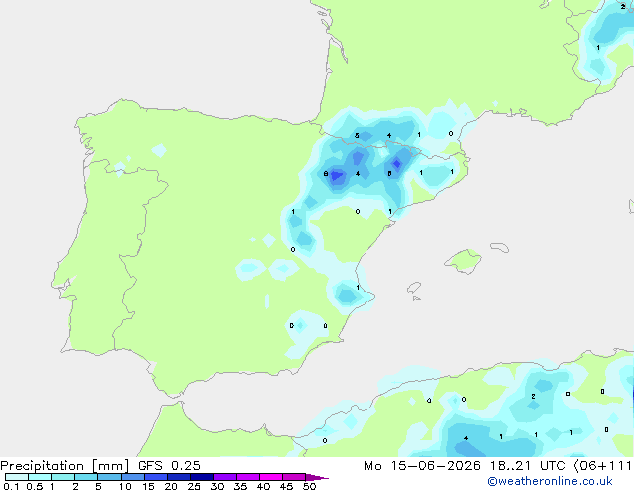Click the '18..21 UTC' time text

[528, 466]
